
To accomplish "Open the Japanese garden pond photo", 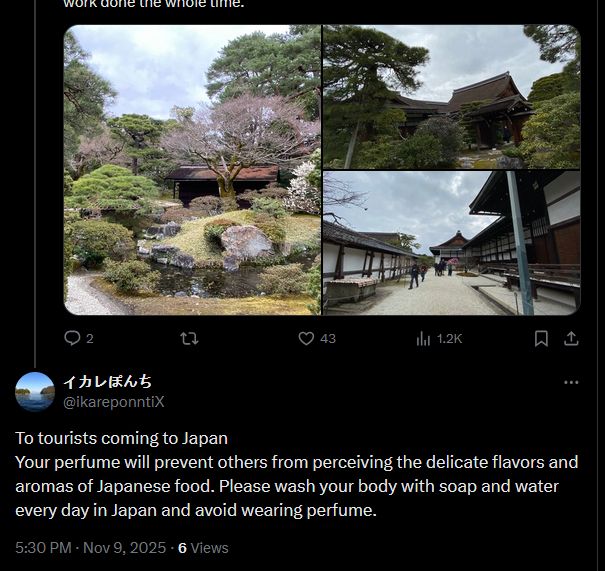I will [x=192, y=170].
